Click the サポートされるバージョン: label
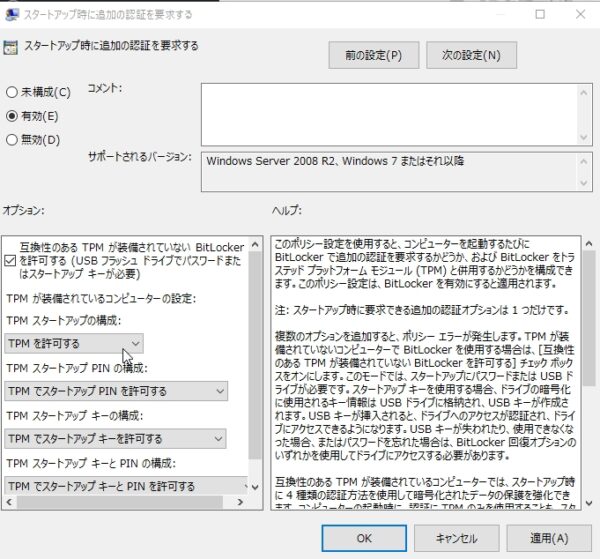This screenshot has width=600, height=559. coord(140,157)
